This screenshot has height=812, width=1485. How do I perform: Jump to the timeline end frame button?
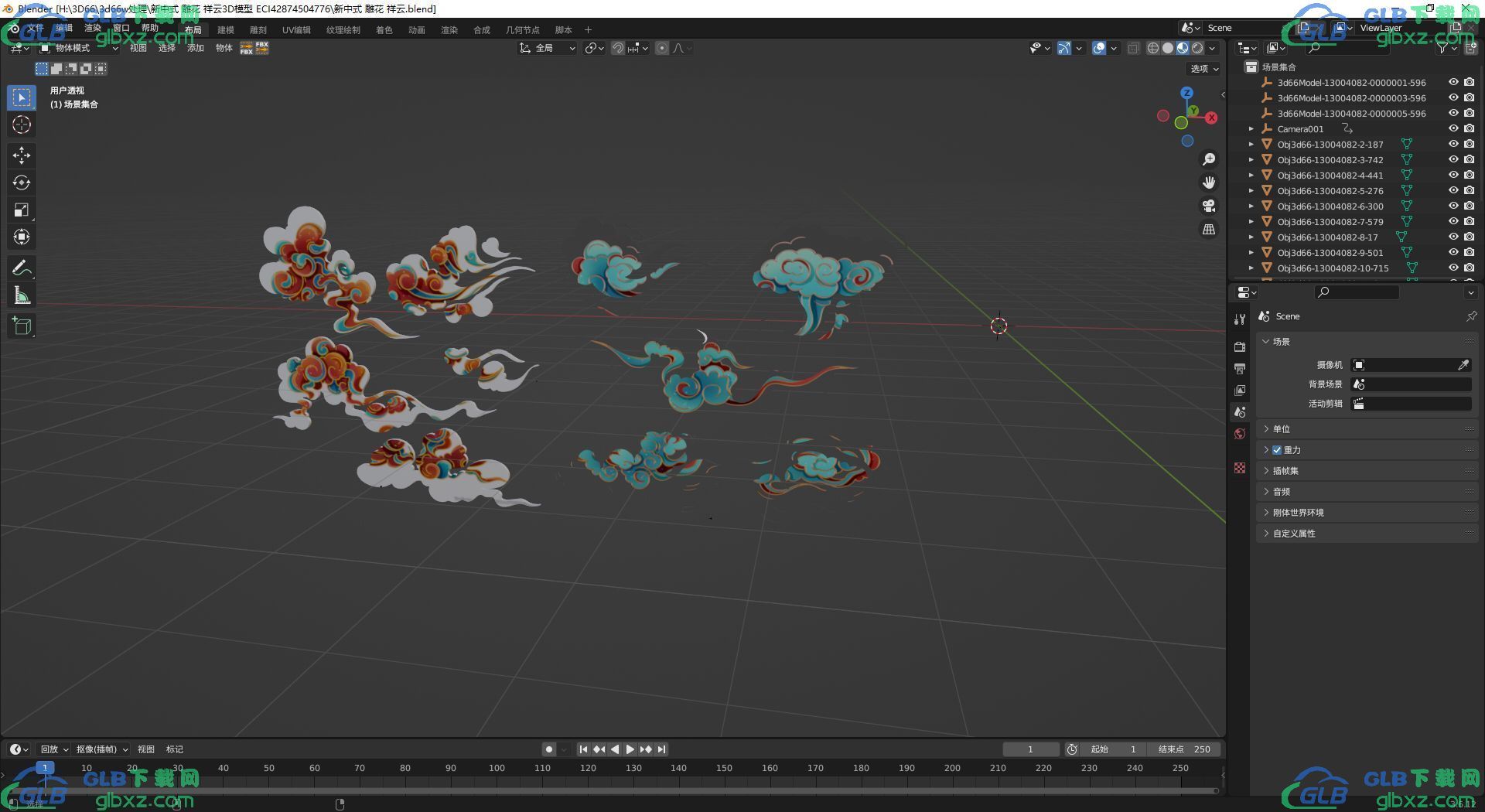click(x=661, y=749)
